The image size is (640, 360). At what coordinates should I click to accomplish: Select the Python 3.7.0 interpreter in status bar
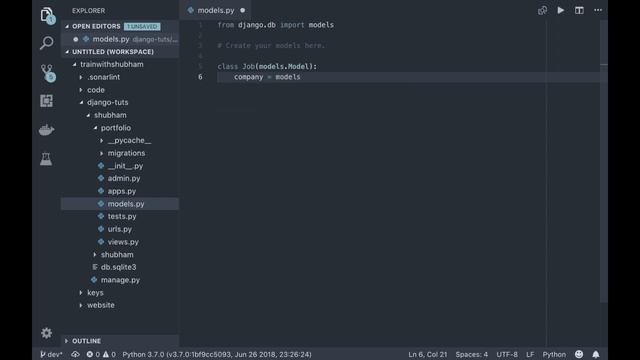(x=217, y=354)
